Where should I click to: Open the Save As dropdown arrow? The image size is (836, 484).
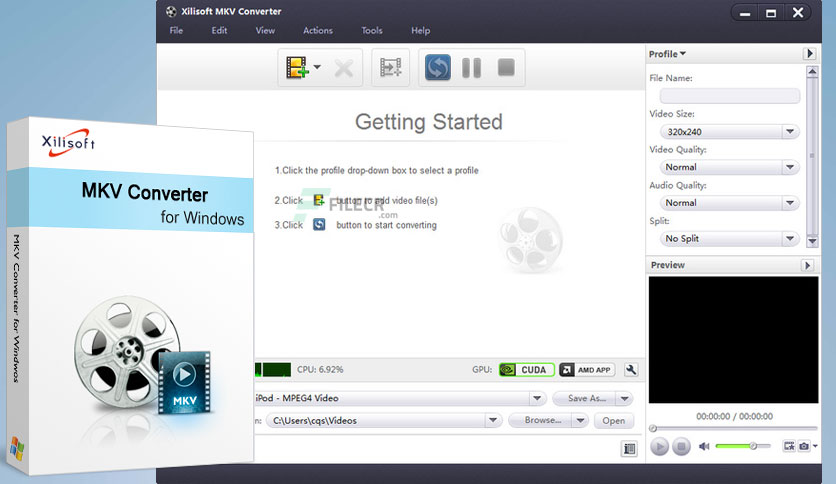tap(624, 398)
